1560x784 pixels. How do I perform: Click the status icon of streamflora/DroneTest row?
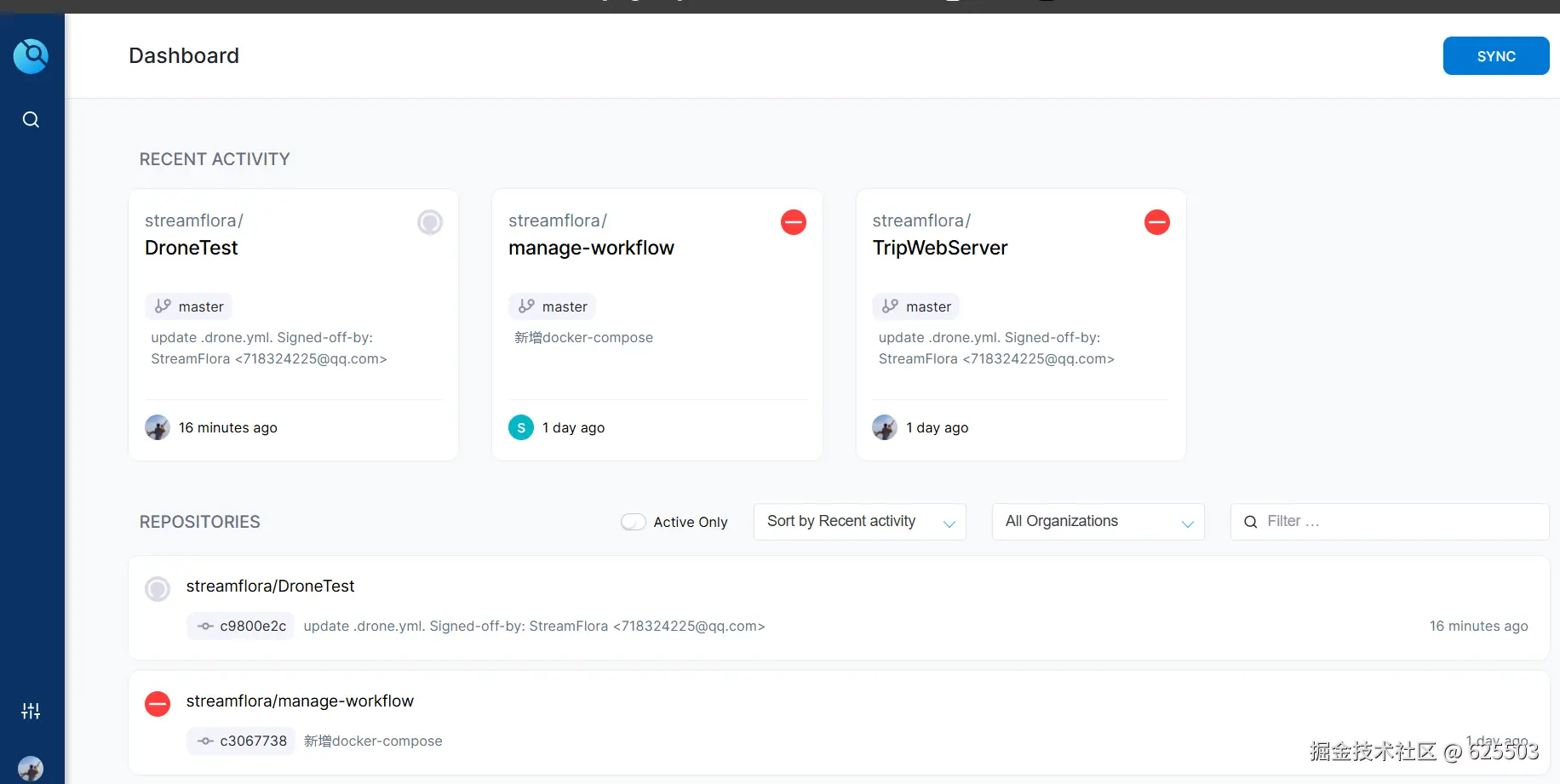pyautogui.click(x=158, y=589)
